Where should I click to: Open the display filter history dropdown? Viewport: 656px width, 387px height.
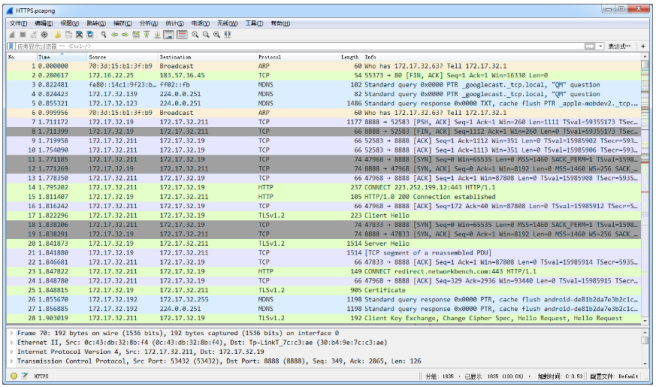coord(600,46)
